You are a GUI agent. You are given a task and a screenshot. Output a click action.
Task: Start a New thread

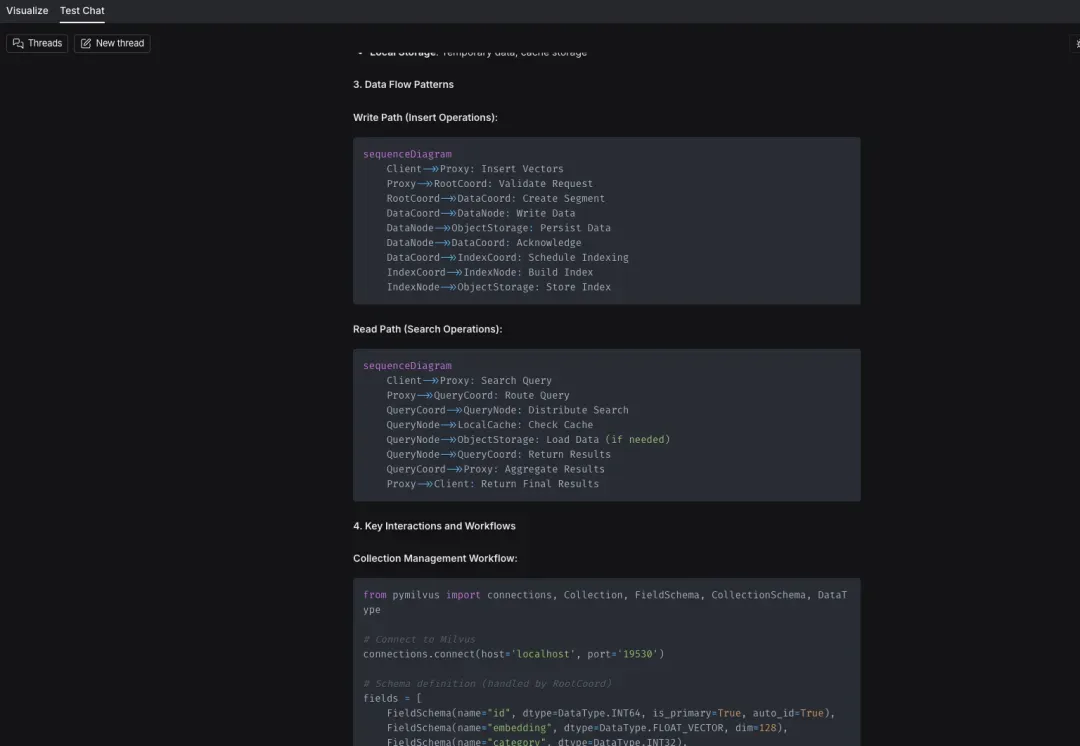click(x=112, y=43)
